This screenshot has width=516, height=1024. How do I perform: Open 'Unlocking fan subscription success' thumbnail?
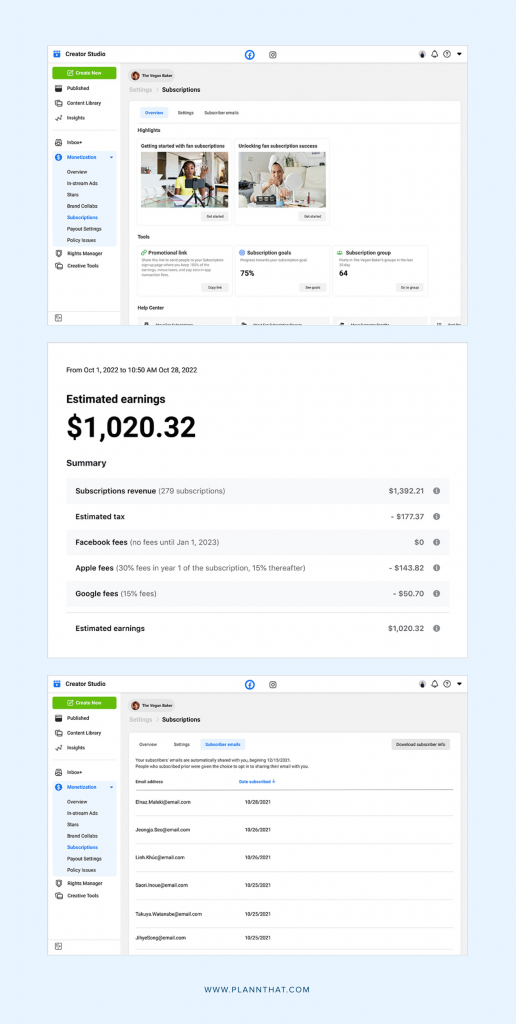tap(282, 180)
